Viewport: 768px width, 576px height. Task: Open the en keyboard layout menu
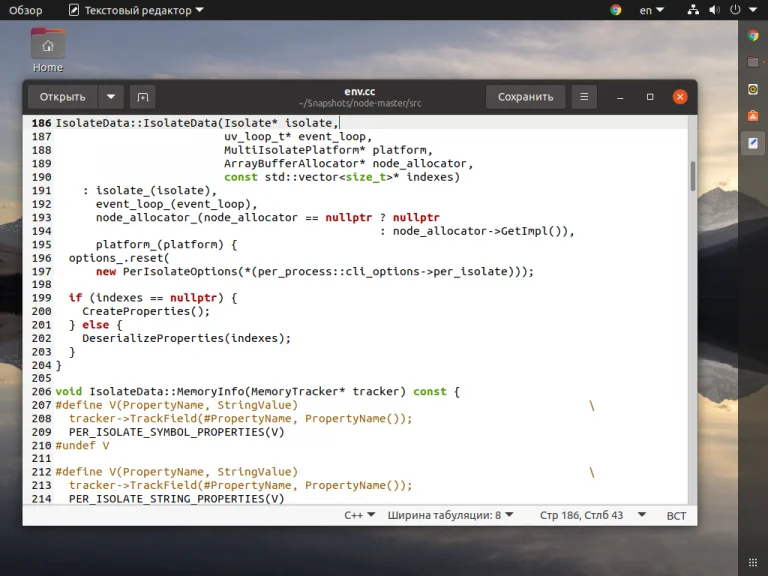[x=651, y=10]
